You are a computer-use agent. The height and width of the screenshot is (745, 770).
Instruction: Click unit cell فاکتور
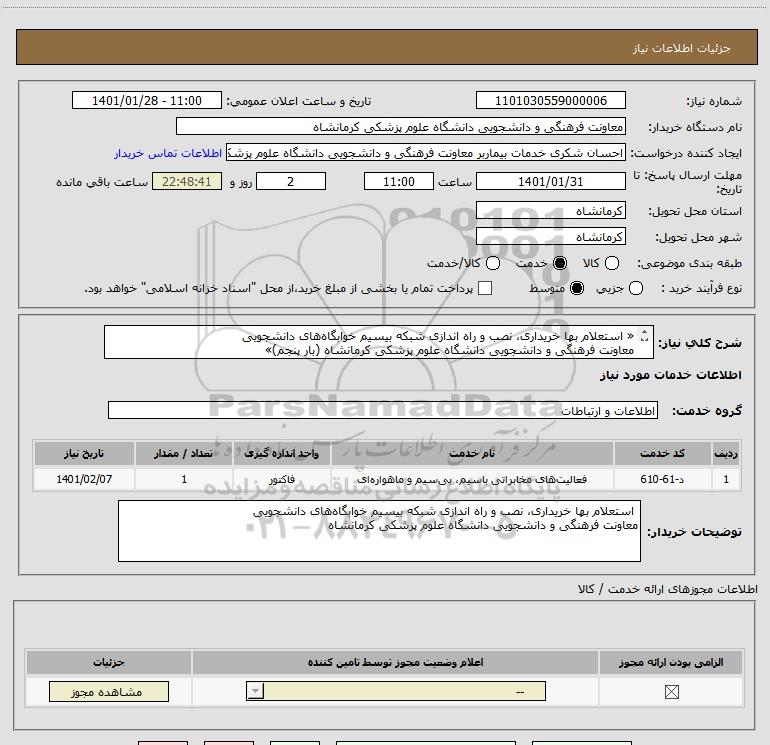(x=282, y=479)
